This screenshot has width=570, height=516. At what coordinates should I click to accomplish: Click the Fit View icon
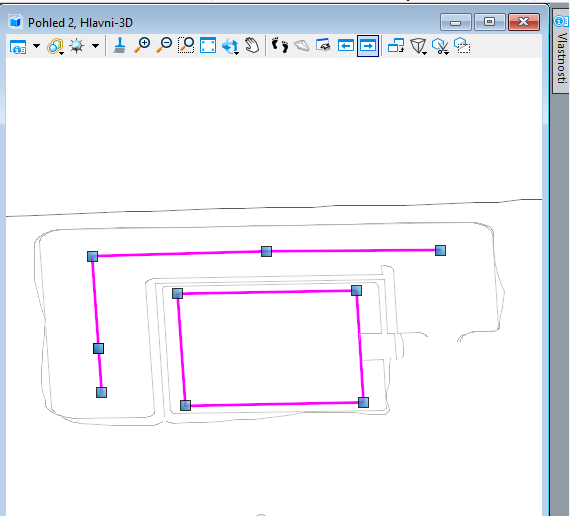tap(208, 46)
